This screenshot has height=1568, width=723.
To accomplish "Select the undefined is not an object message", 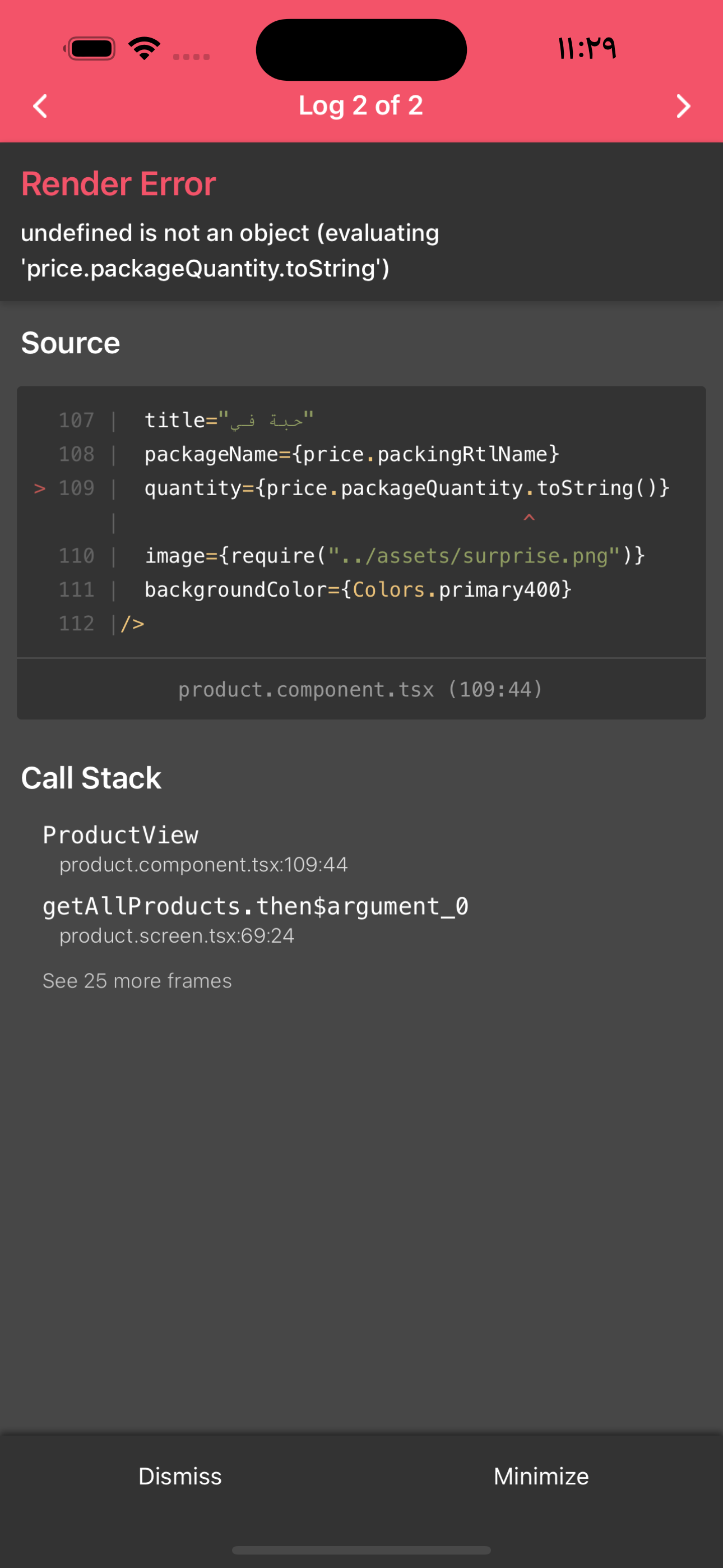I will (x=230, y=250).
